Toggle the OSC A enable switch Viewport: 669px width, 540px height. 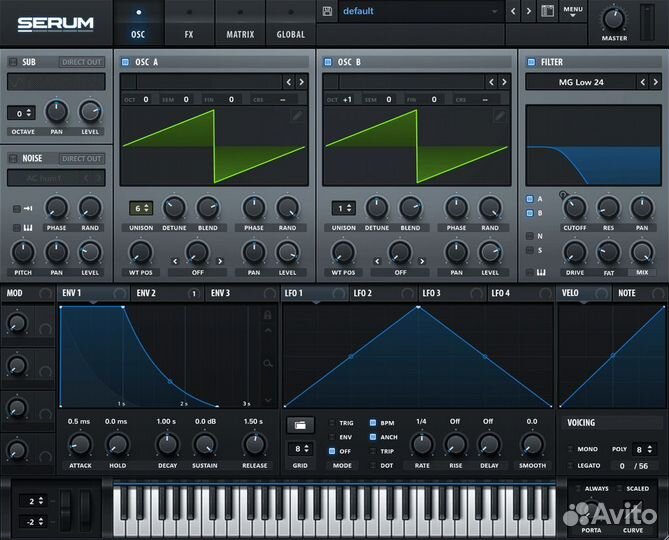(x=126, y=62)
